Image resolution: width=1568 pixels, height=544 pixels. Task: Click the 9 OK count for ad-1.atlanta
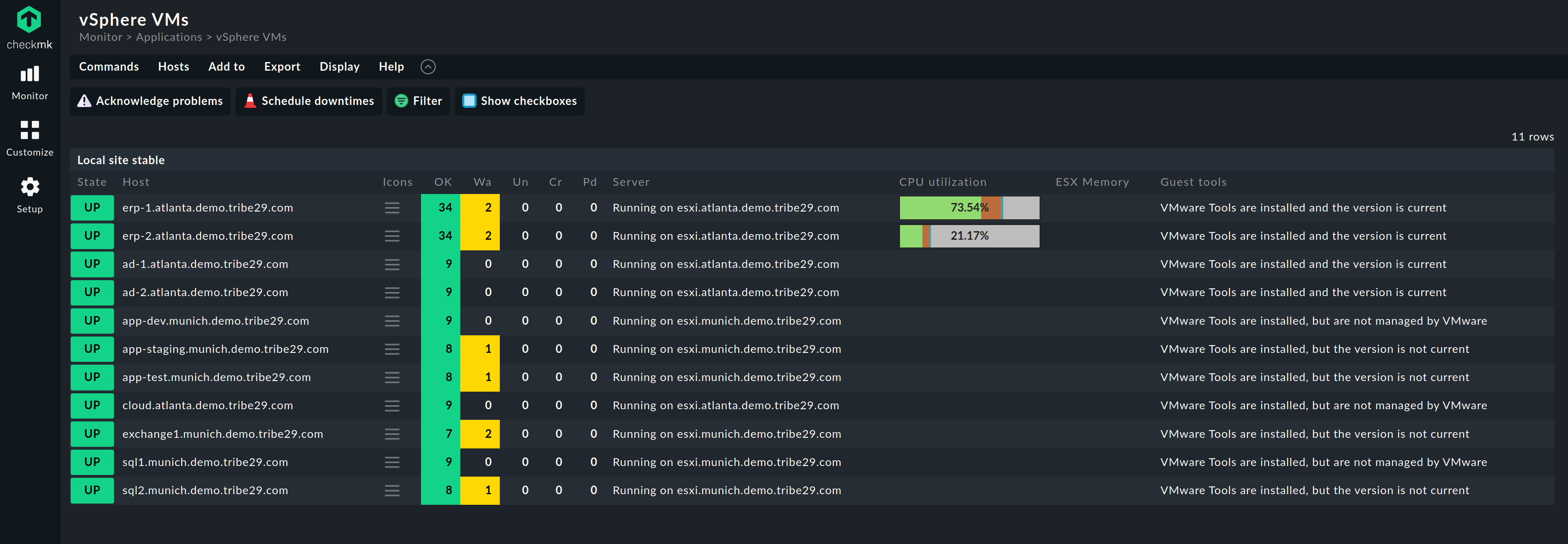tap(441, 264)
